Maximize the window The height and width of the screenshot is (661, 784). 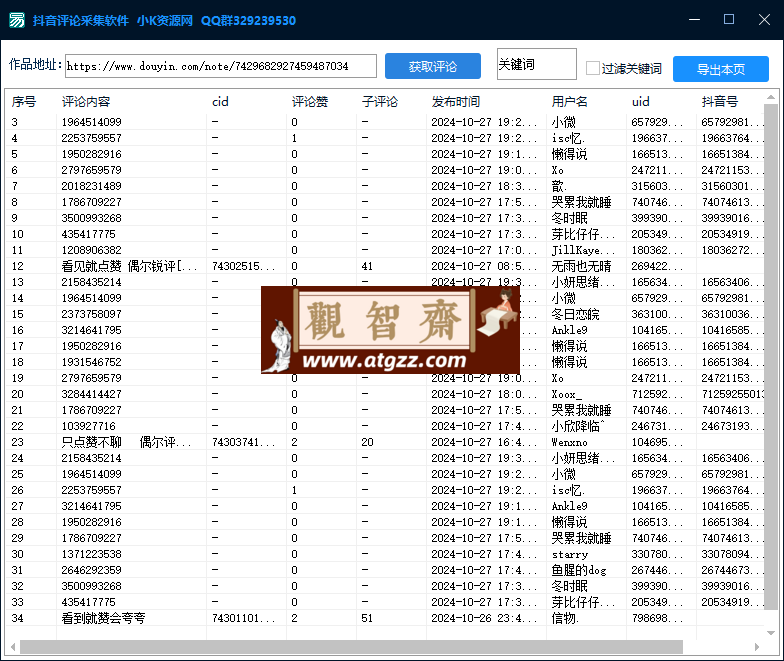(x=729, y=20)
